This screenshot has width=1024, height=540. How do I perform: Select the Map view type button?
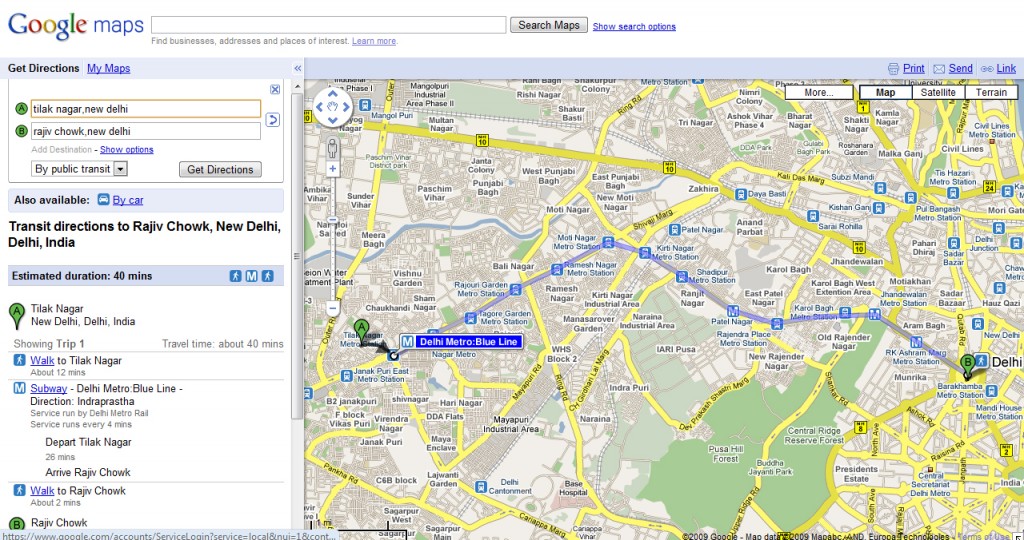point(885,93)
